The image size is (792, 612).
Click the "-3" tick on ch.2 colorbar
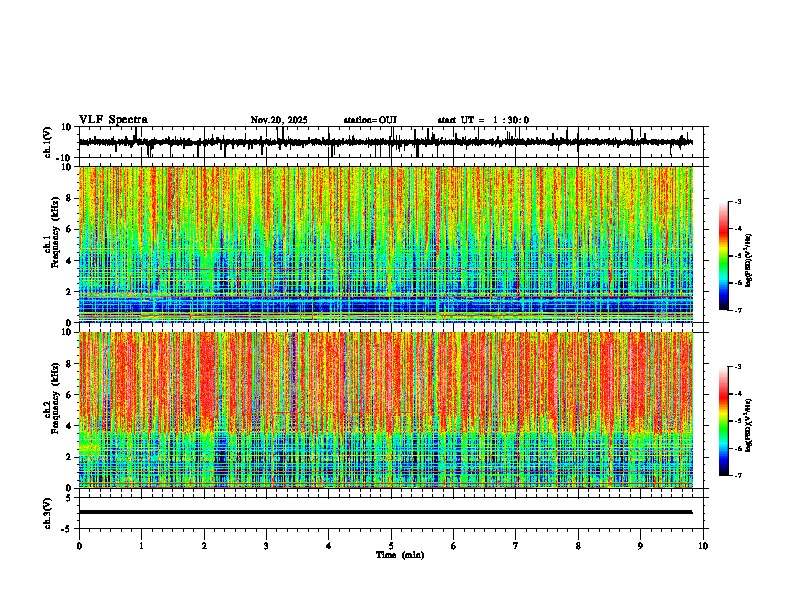[x=738, y=367]
